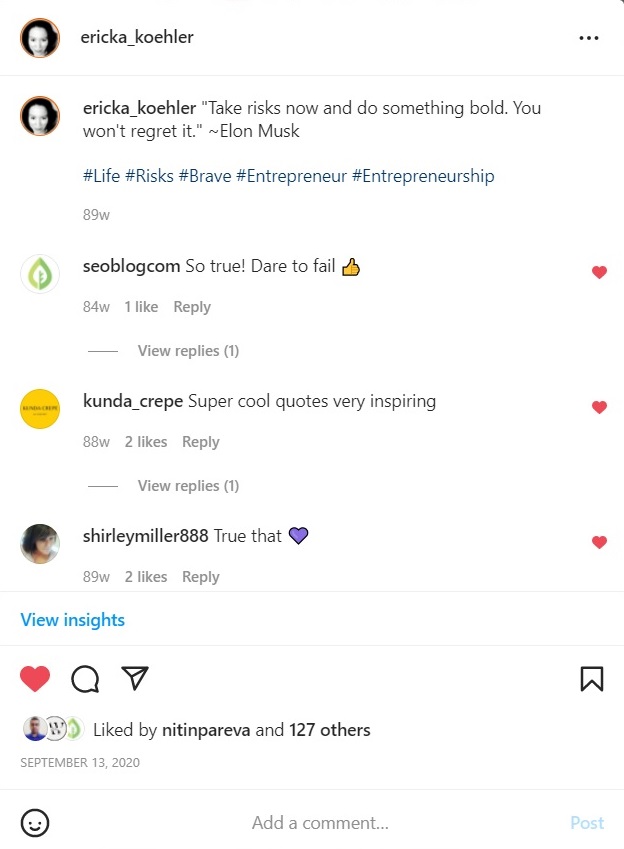Select the #Brave hashtag link
The width and height of the screenshot is (624, 849).
tap(205, 176)
